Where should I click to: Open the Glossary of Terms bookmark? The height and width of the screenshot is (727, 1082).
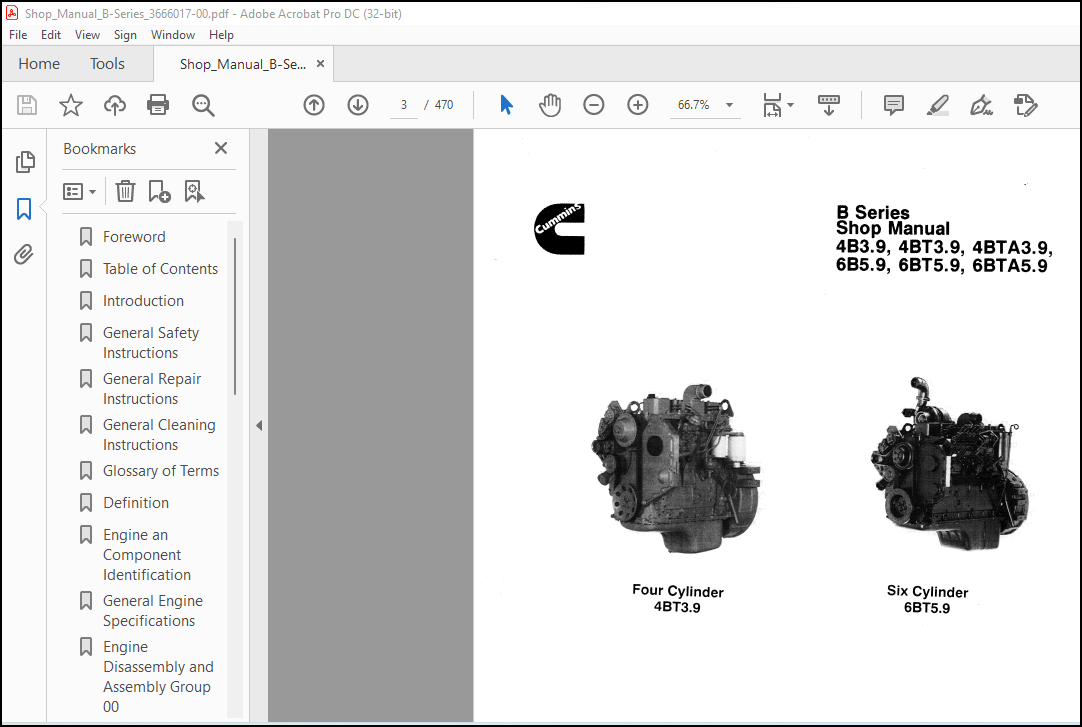(x=161, y=471)
